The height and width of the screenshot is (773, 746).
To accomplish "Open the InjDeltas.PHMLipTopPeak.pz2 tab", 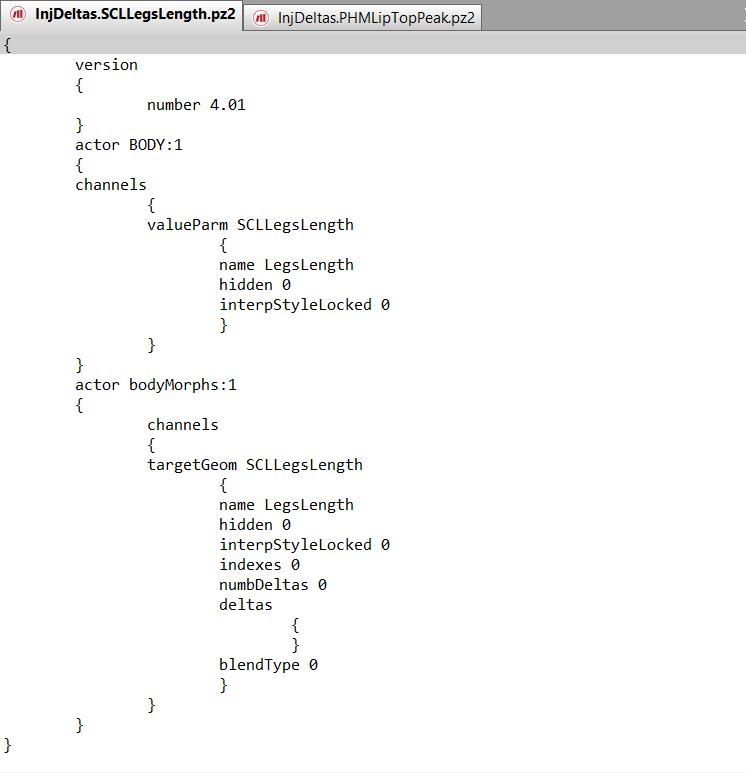I will [362, 18].
